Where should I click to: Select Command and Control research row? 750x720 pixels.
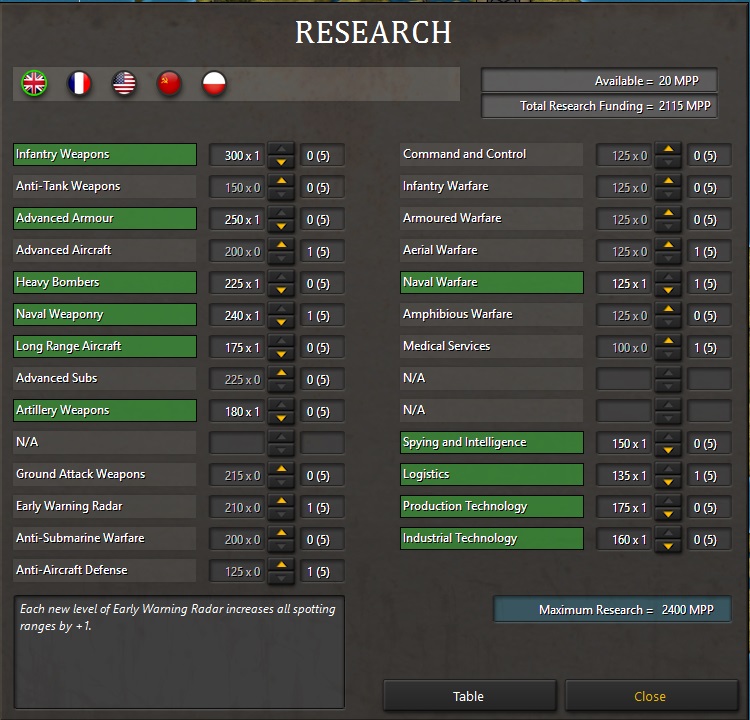click(x=492, y=155)
